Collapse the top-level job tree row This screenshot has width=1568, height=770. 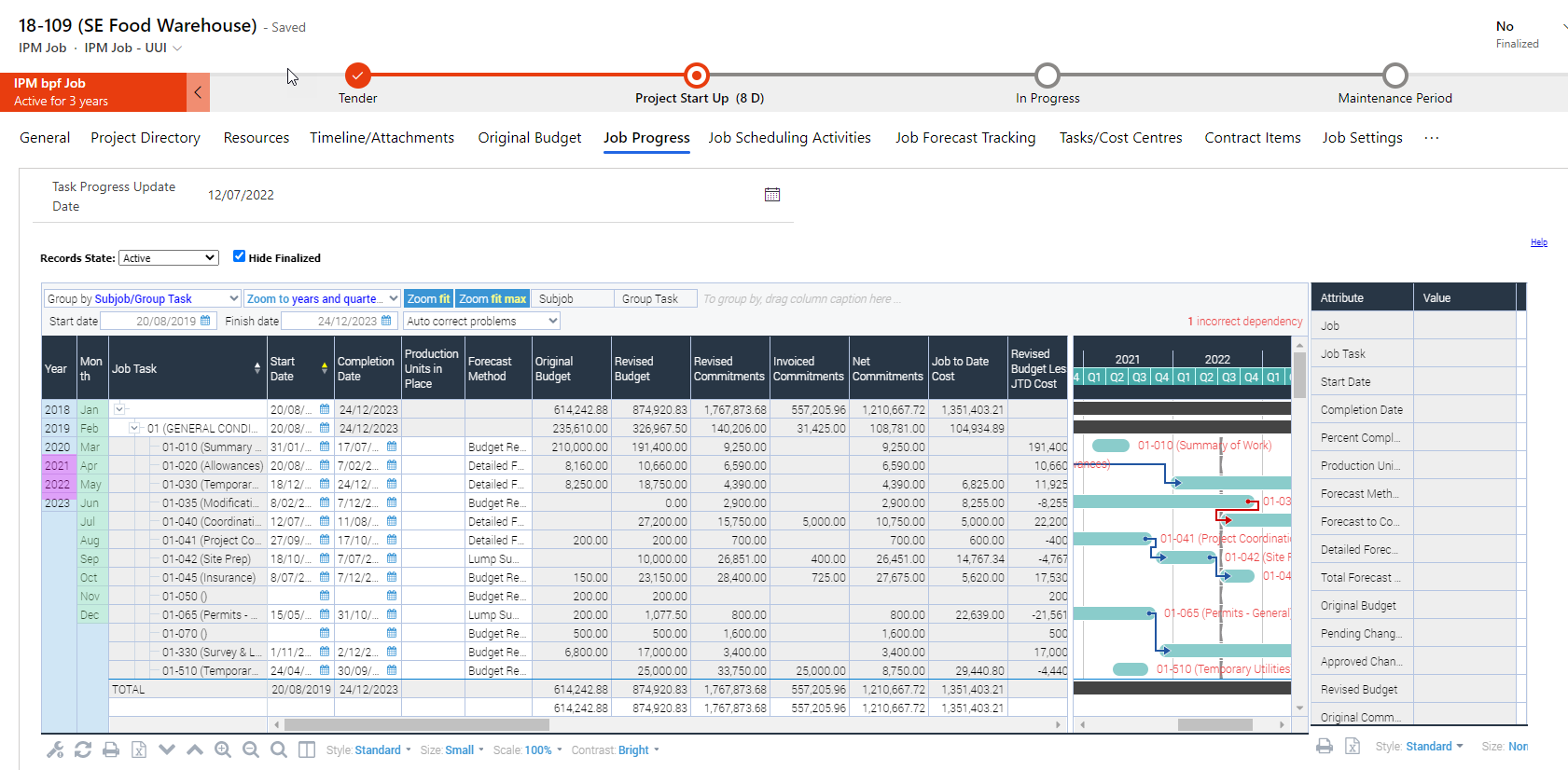tap(119, 409)
